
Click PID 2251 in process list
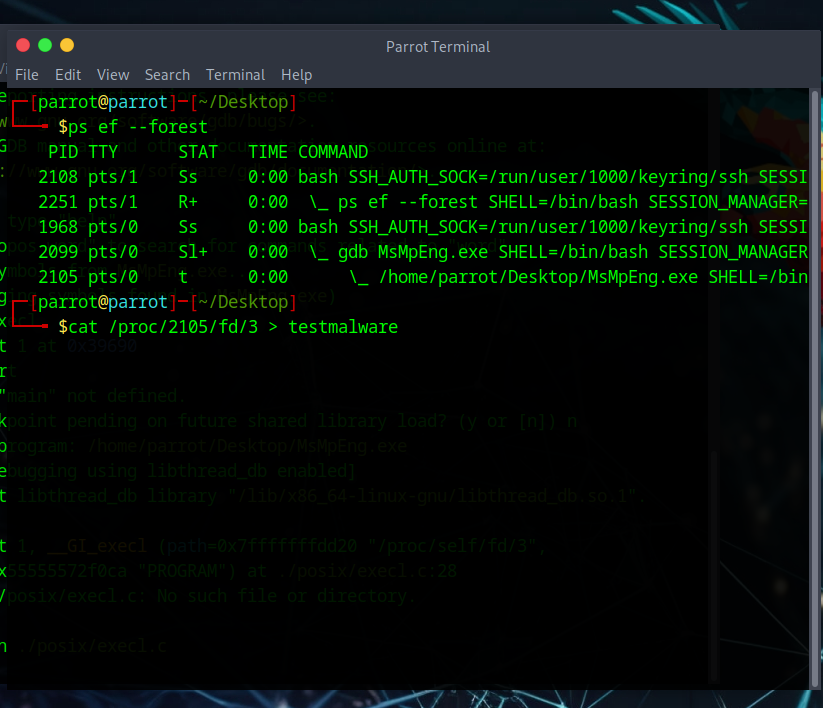[58, 202]
